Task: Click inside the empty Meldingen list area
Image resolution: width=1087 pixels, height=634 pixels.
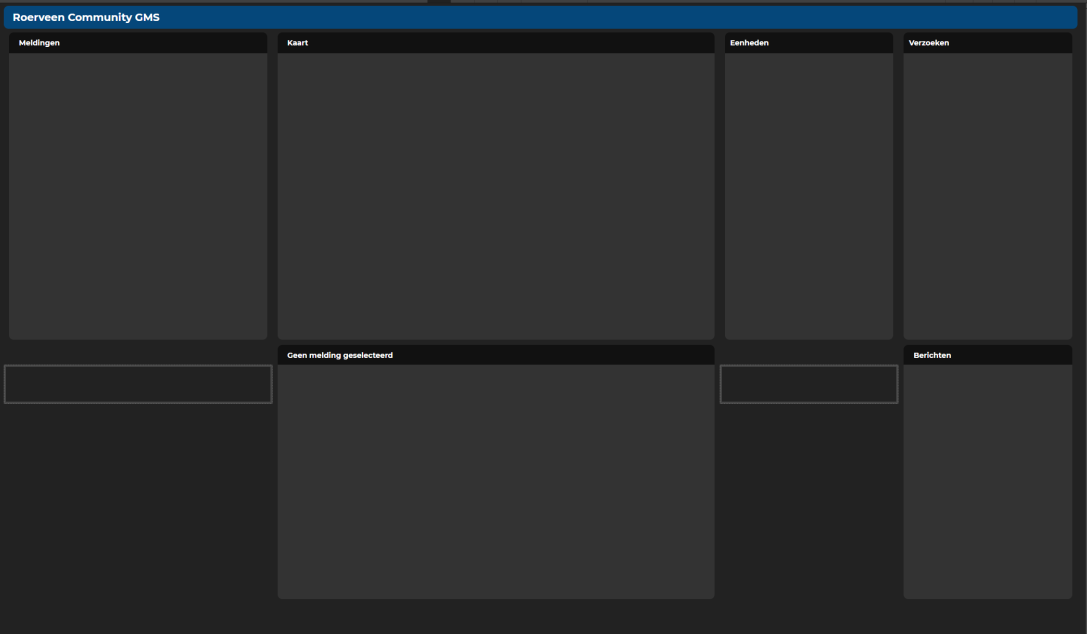Action: tap(138, 195)
